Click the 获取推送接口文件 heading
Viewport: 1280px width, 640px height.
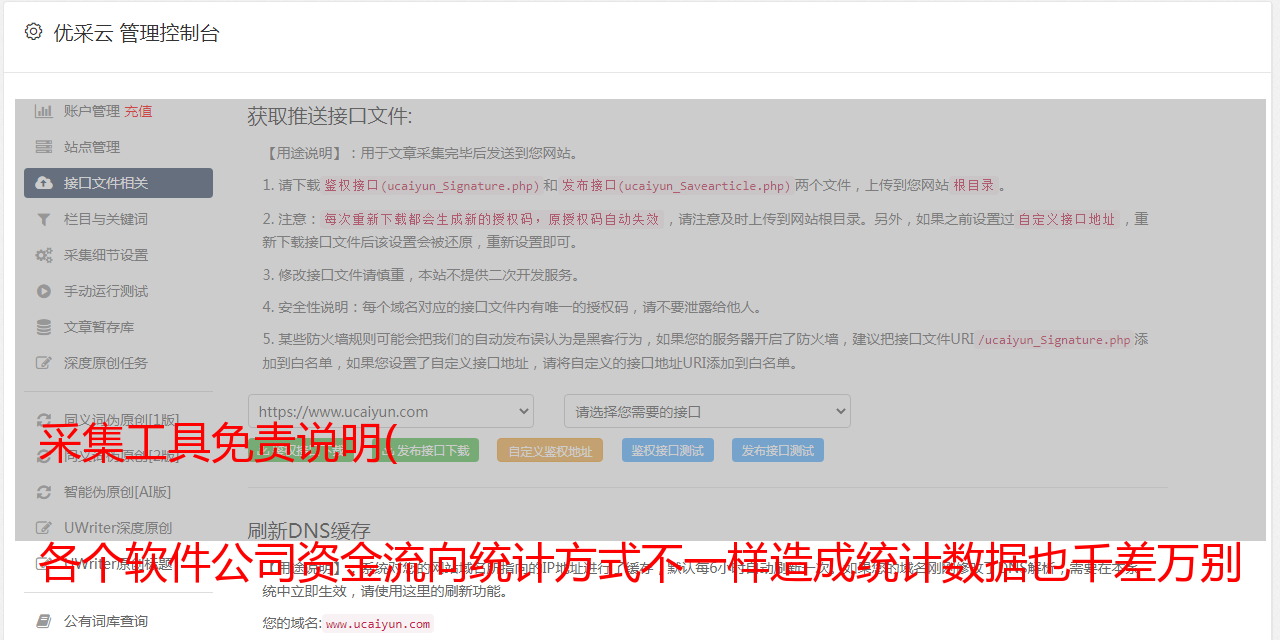click(x=330, y=116)
